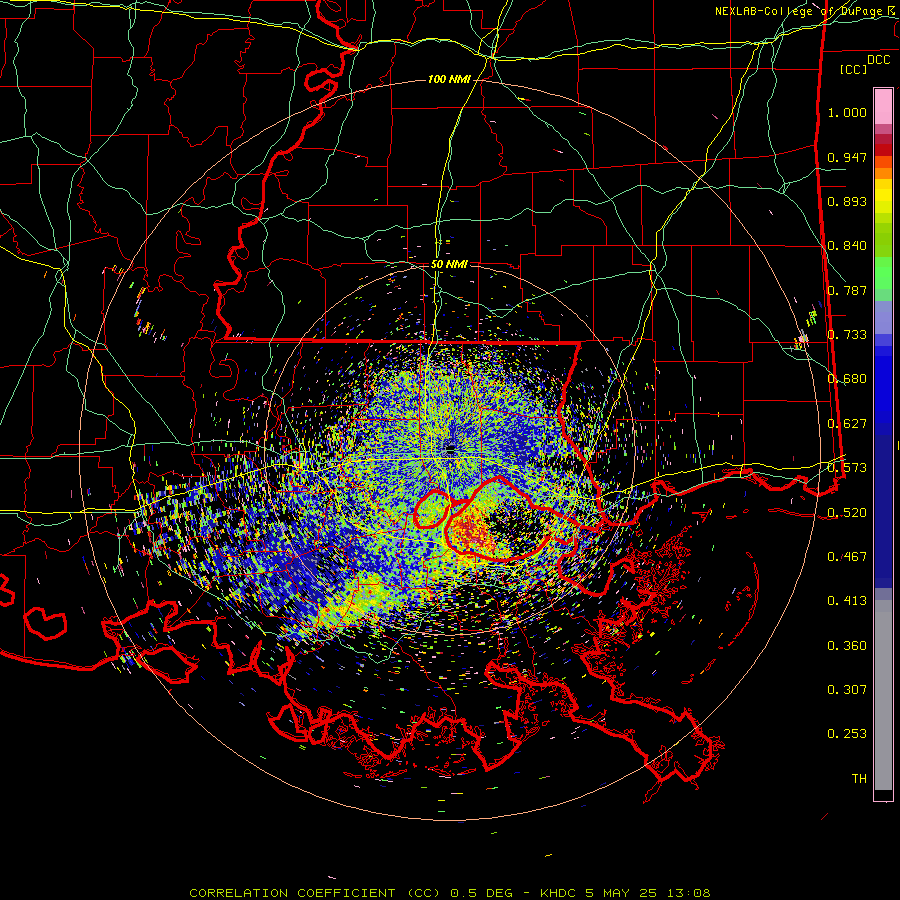This screenshot has width=900, height=900.
Task: Pick the dark red segment of the color bar
Action: [883, 150]
